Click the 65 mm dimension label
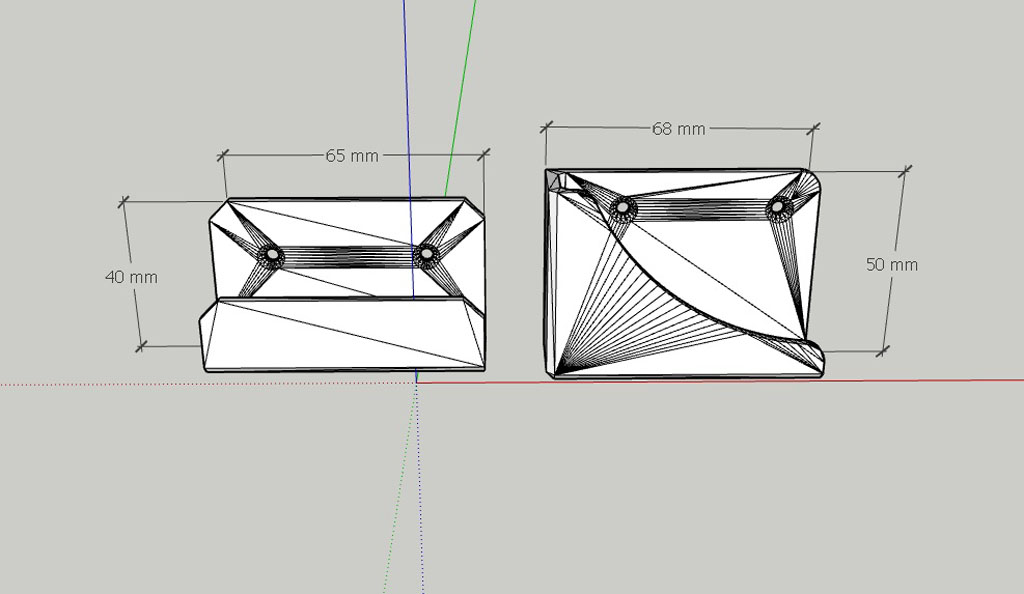Viewport: 1024px width, 594px height. coord(352,156)
